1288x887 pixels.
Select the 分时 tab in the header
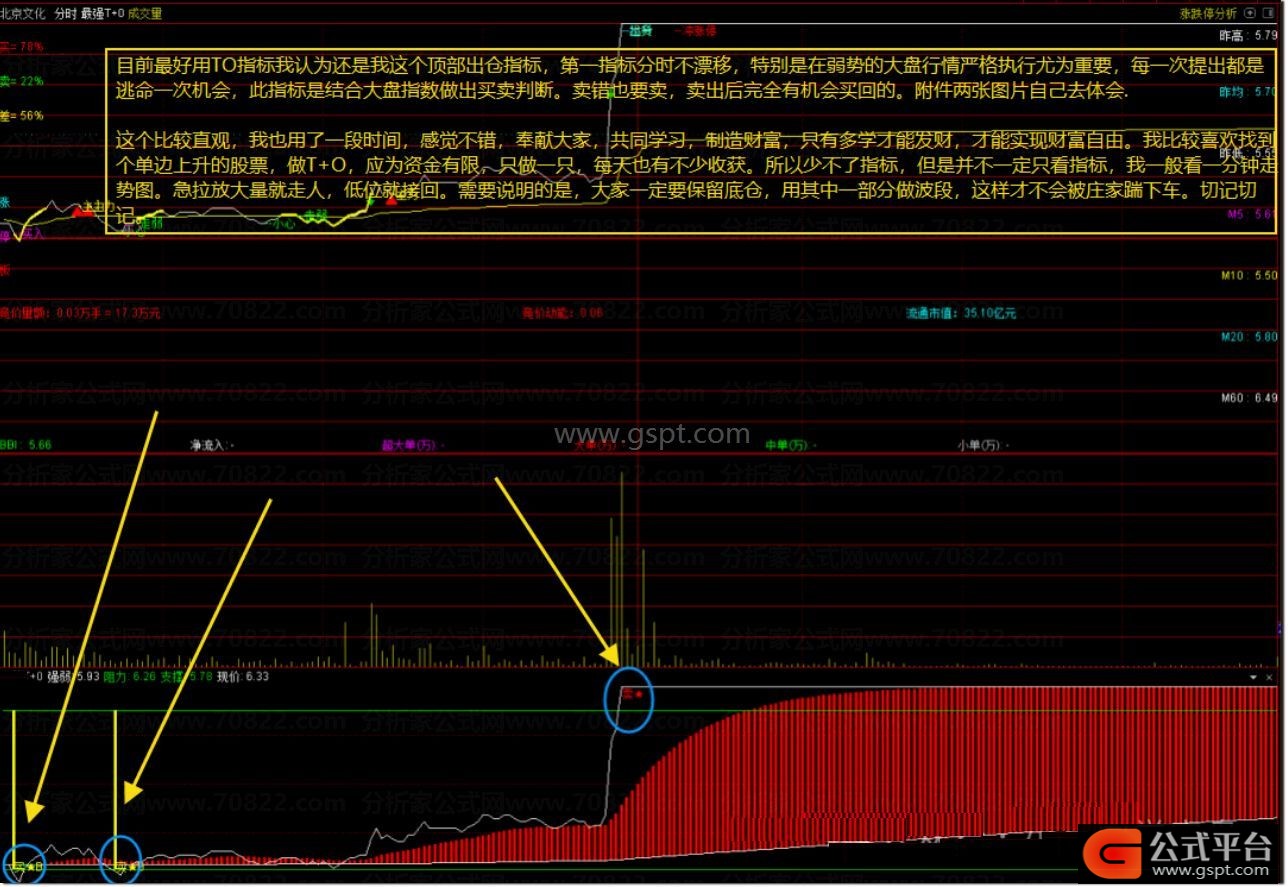[65, 14]
